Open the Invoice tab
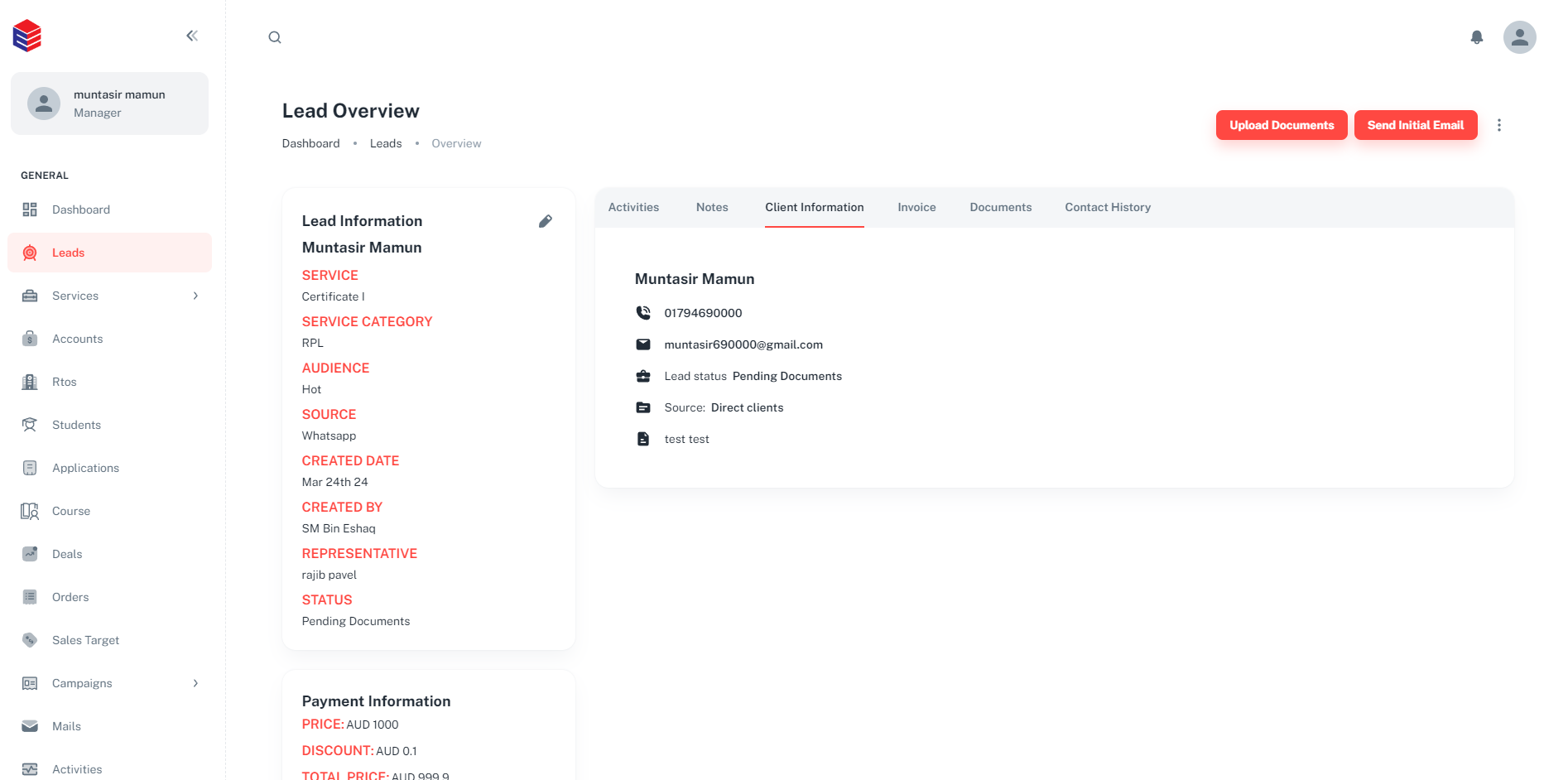This screenshot has width=1568, height=780. [x=916, y=207]
